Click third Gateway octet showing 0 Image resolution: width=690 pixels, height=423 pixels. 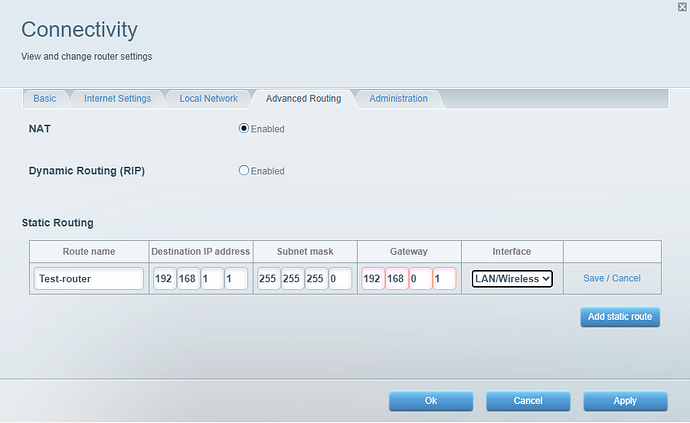pos(421,279)
